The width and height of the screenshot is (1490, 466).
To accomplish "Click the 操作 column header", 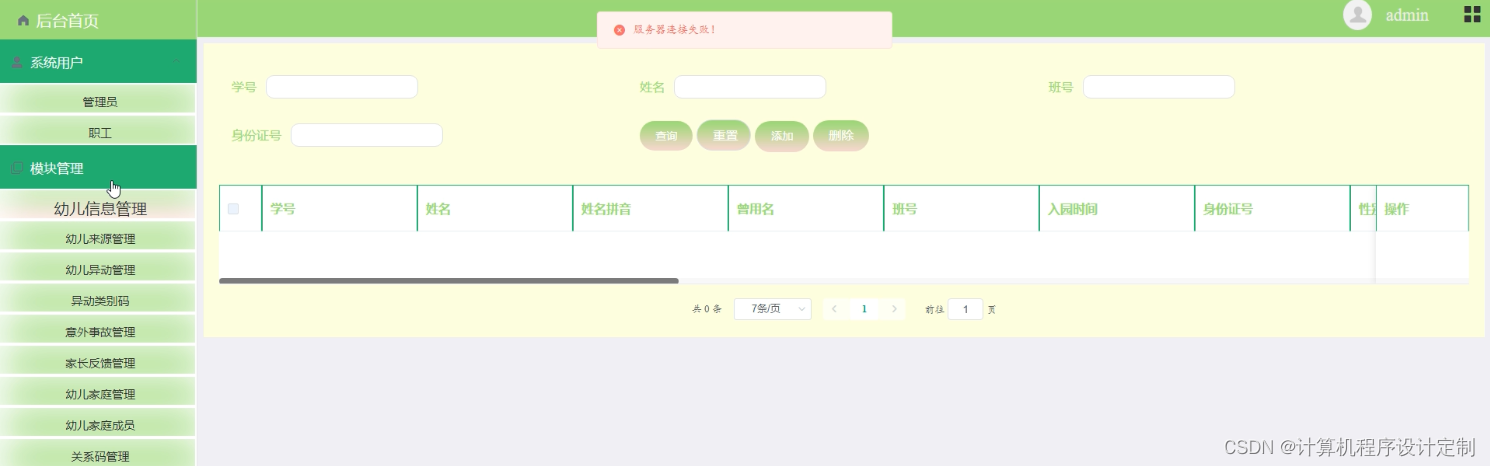I will pyautogui.click(x=1422, y=209).
